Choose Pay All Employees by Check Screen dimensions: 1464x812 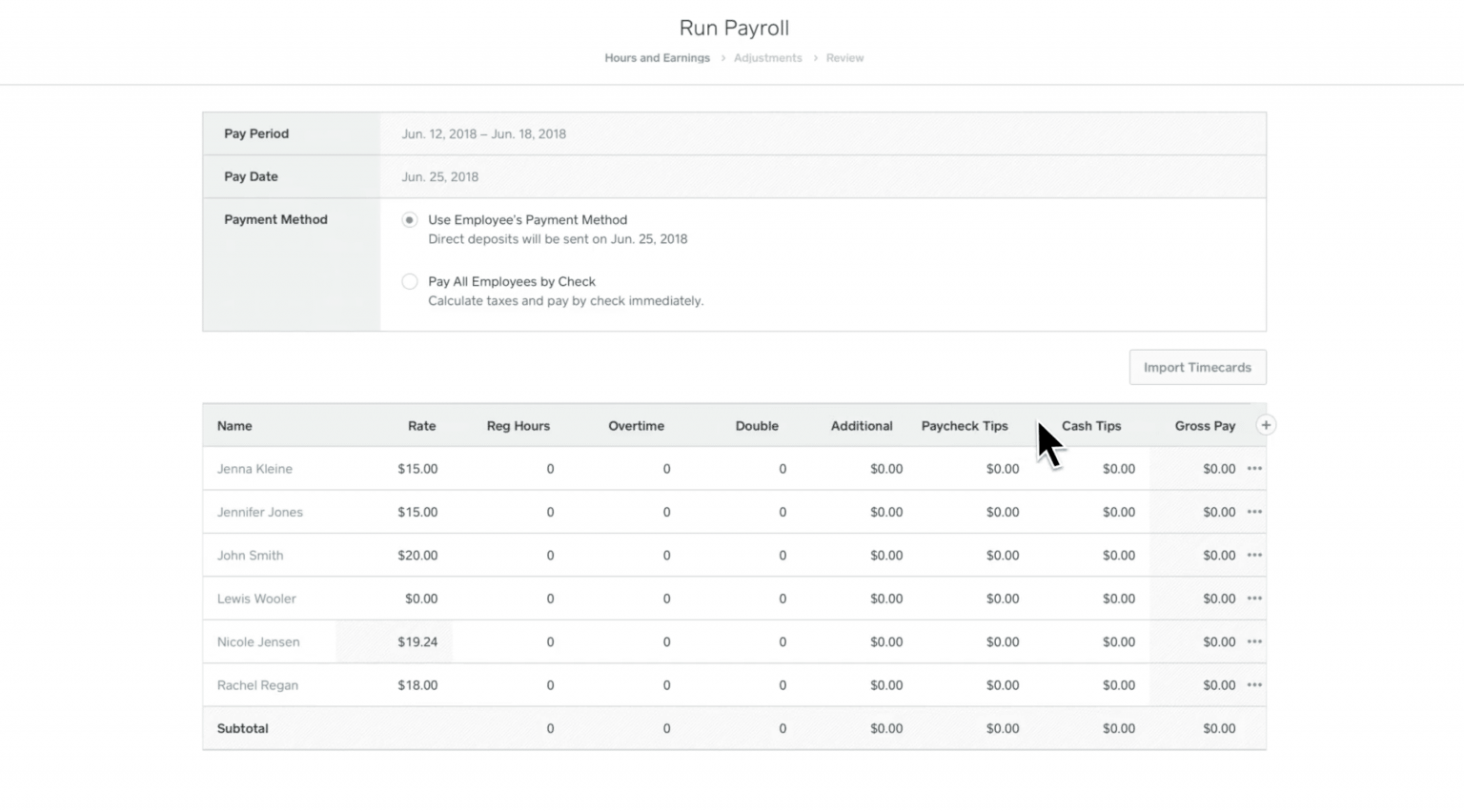click(410, 281)
